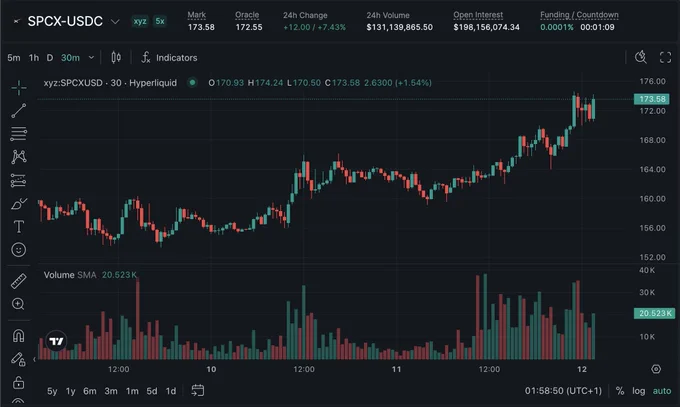Toggle lock all drawing tools
Viewport: 680px width, 407px height.
[18, 382]
